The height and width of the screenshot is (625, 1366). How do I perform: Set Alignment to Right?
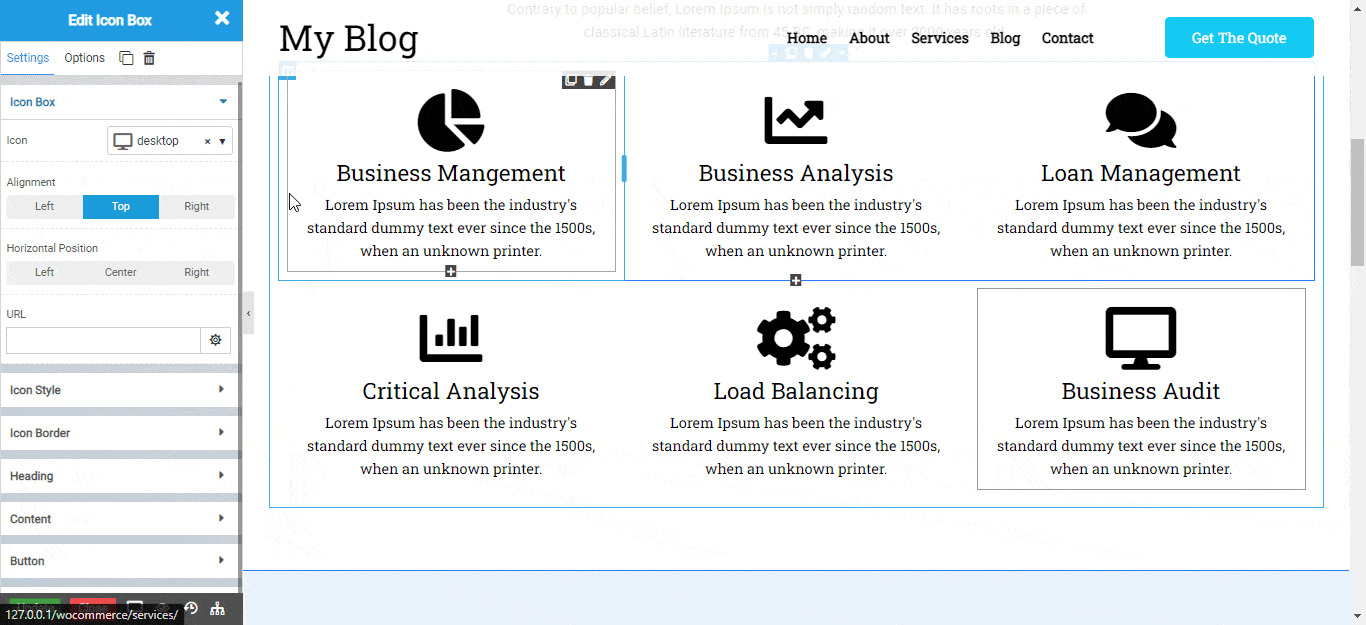[197, 207]
